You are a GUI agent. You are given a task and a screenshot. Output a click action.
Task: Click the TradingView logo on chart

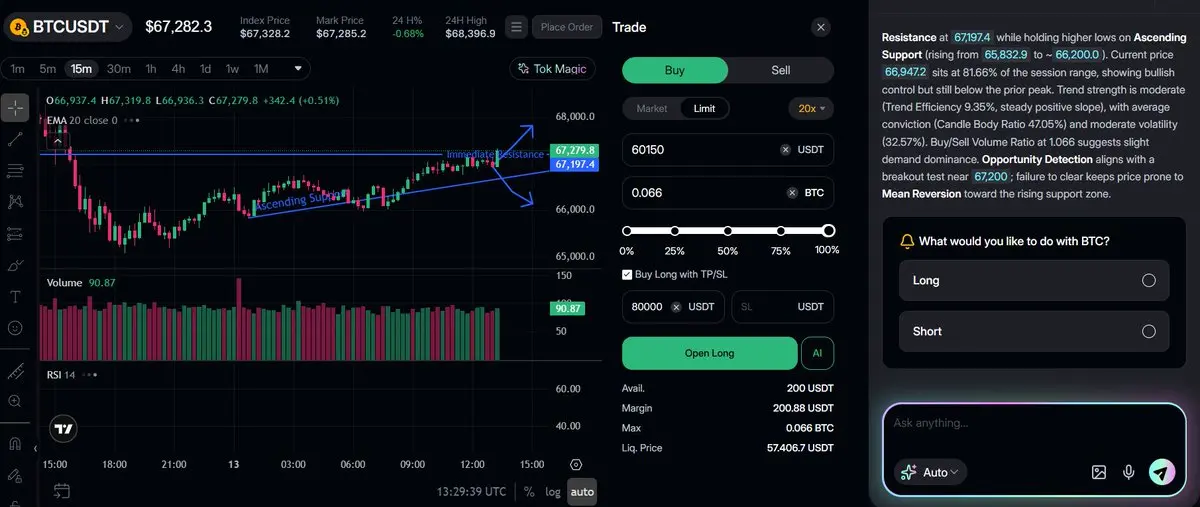[x=64, y=428]
